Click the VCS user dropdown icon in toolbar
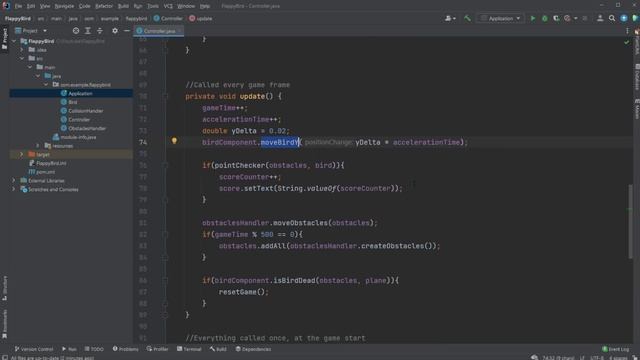The image size is (640, 360). point(450,18)
